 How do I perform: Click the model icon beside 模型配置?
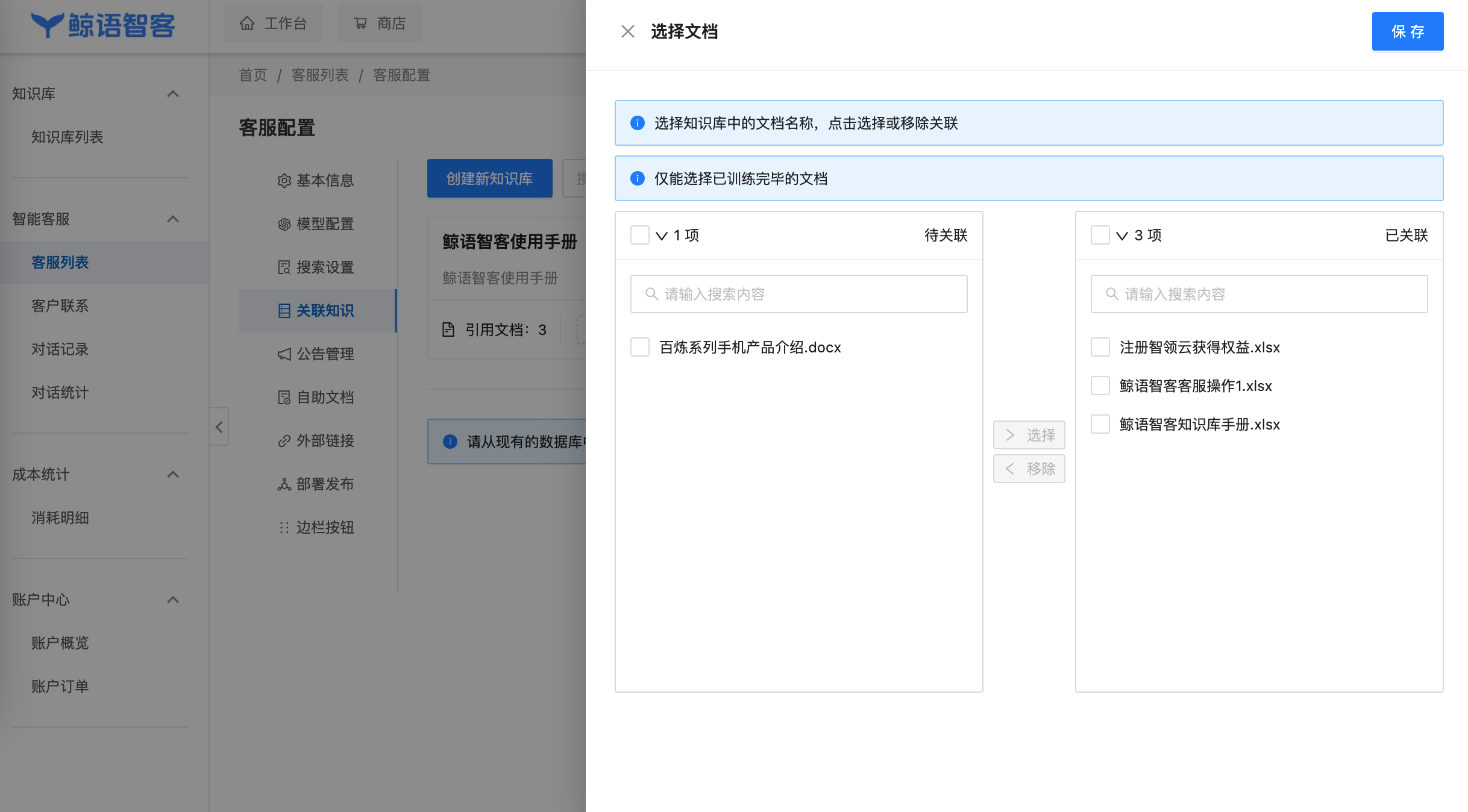pos(284,224)
